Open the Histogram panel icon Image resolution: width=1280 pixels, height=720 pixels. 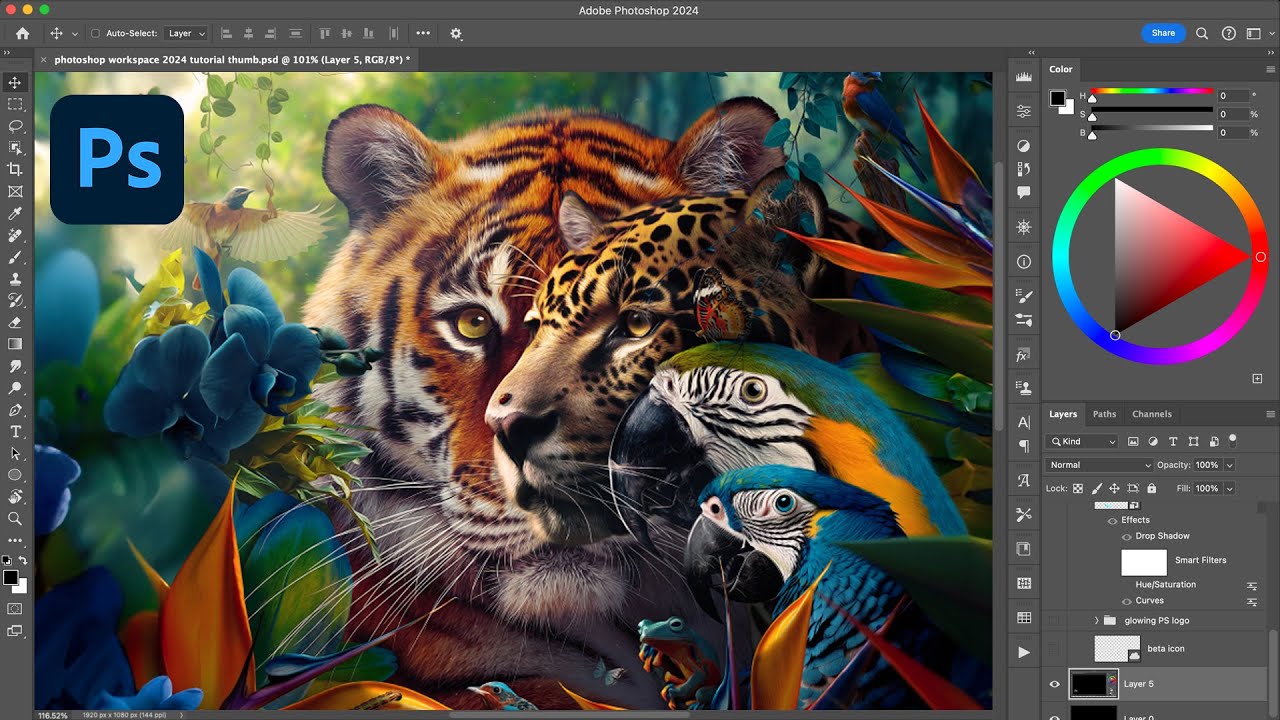pos(1023,75)
